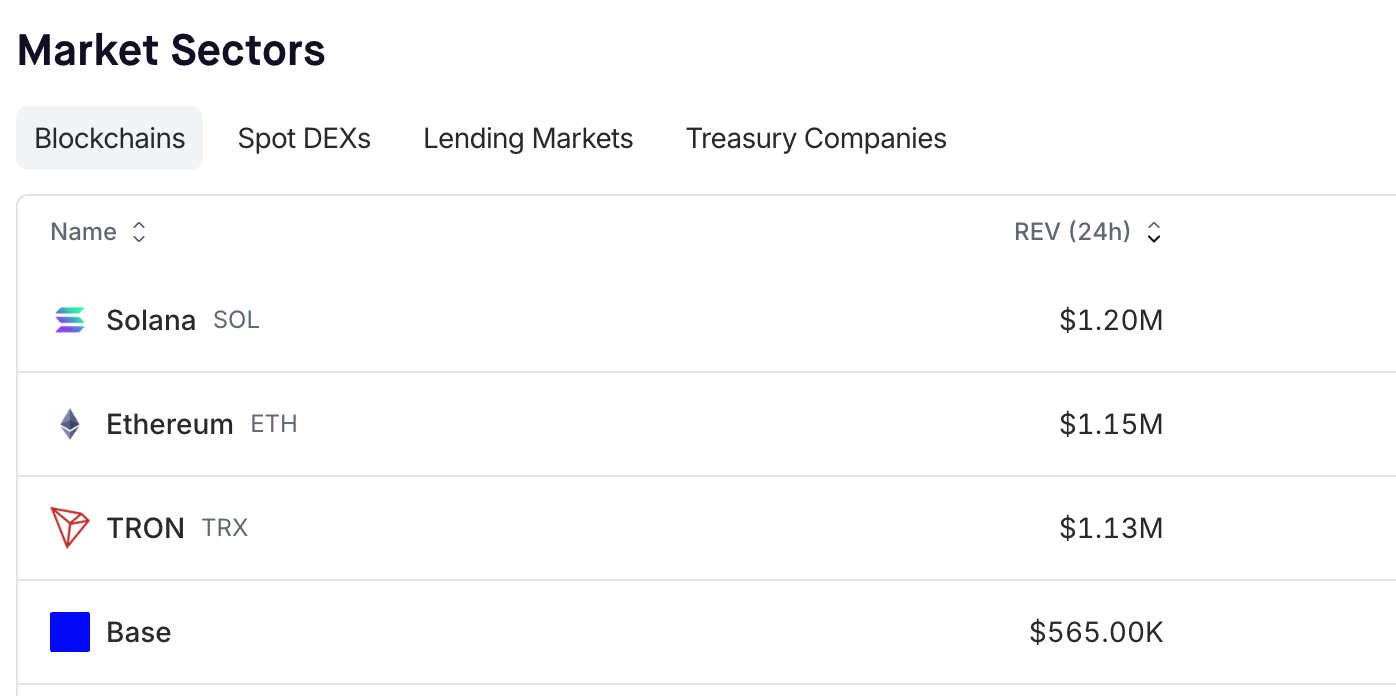Open the Base blockchain name link
The height and width of the screenshot is (696, 1396).
[x=139, y=632]
